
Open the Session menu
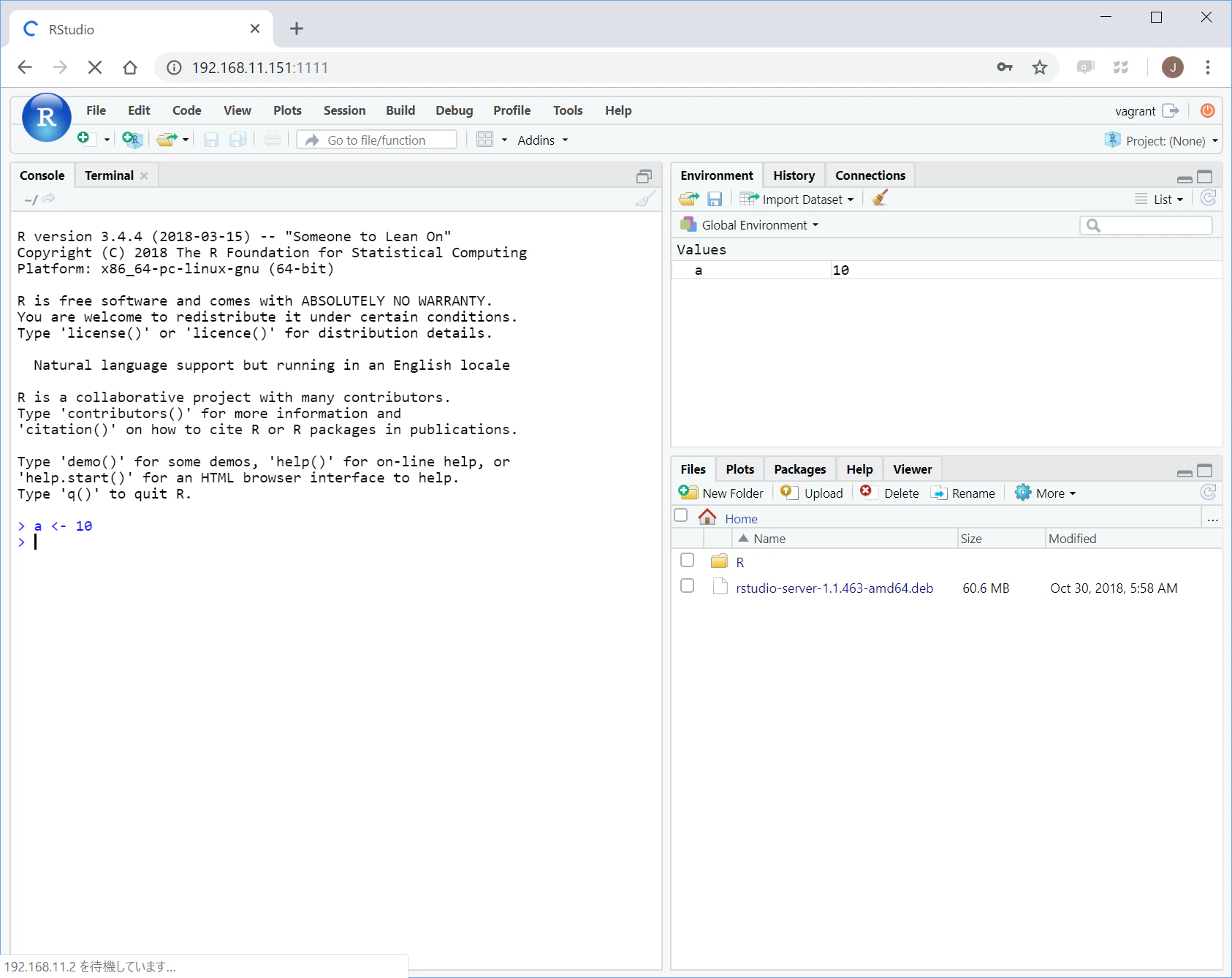click(x=344, y=110)
